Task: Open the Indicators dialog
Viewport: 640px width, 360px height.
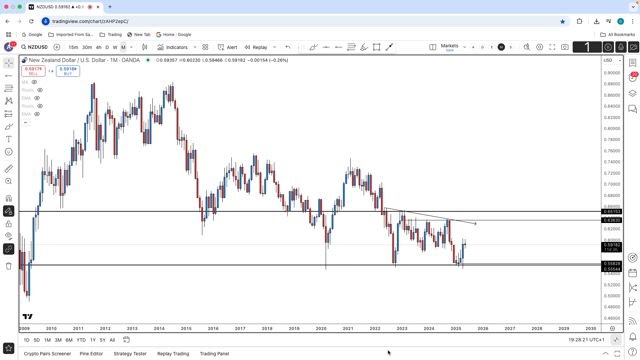Action: click(172, 47)
